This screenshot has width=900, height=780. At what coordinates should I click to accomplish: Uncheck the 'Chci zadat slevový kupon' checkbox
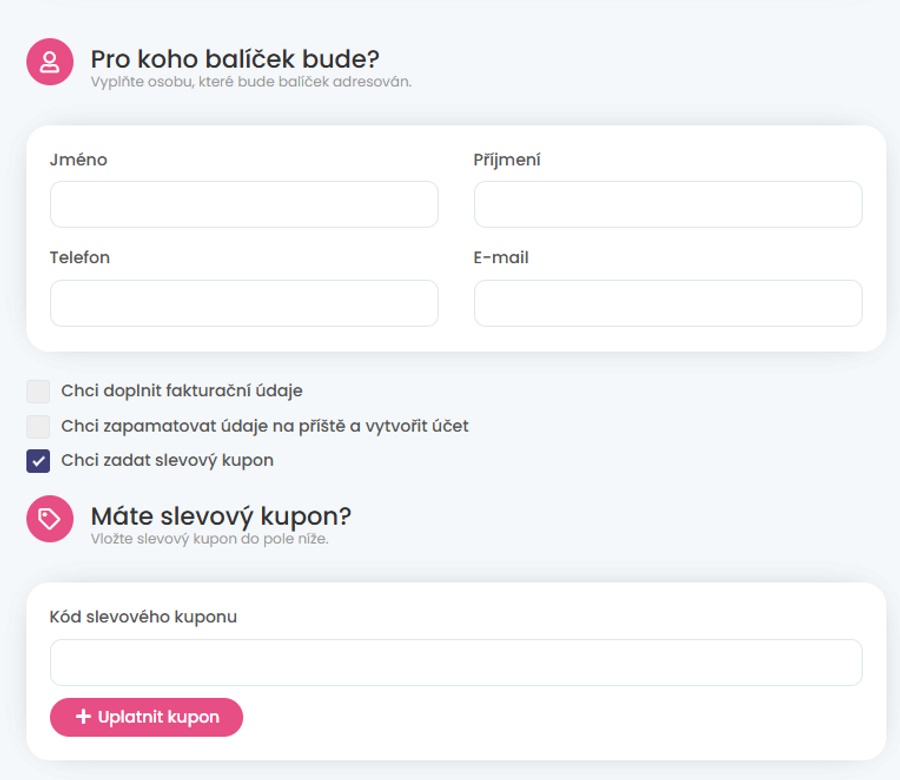[38, 461]
